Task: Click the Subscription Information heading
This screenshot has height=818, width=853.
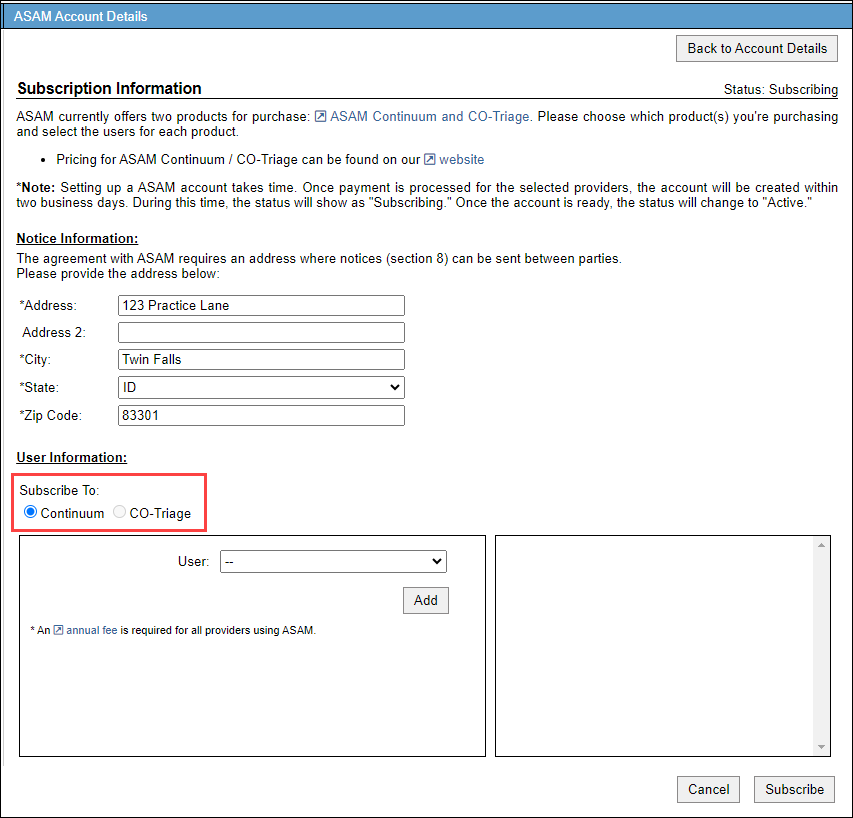Action: click(x=109, y=88)
